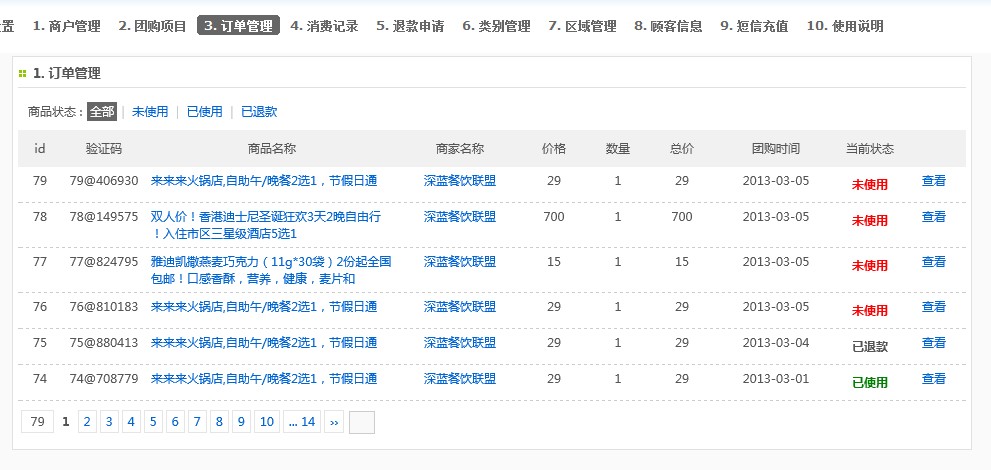
Task: Go to page 2 of orders
Action: (x=87, y=421)
